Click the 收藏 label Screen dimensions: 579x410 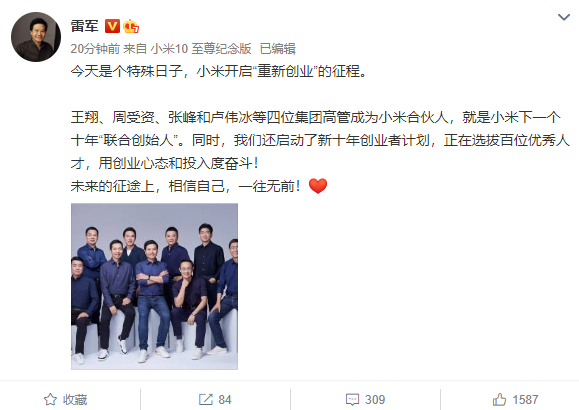tap(75, 400)
